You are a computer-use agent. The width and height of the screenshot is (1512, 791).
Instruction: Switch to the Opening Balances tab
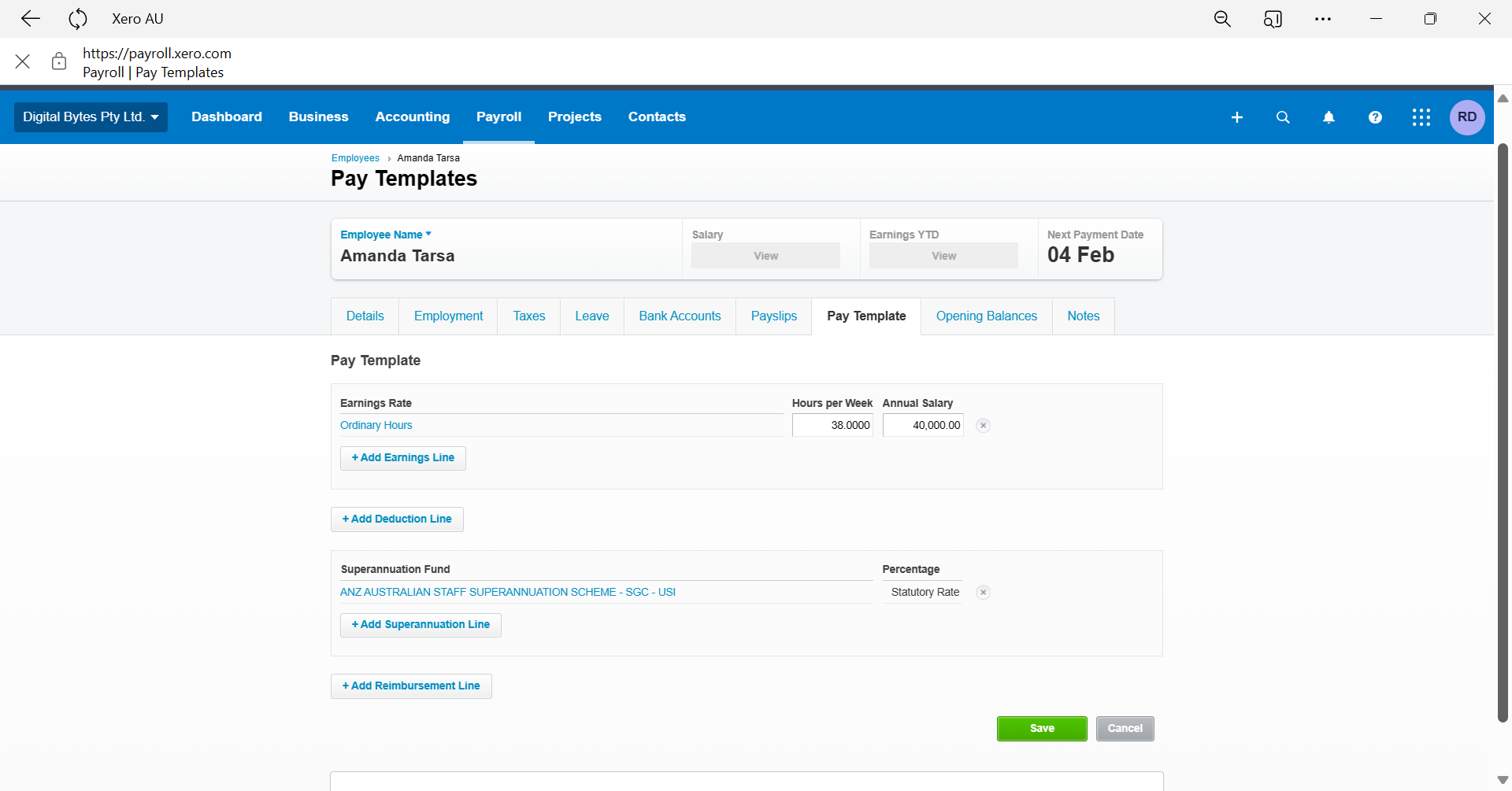click(987, 316)
